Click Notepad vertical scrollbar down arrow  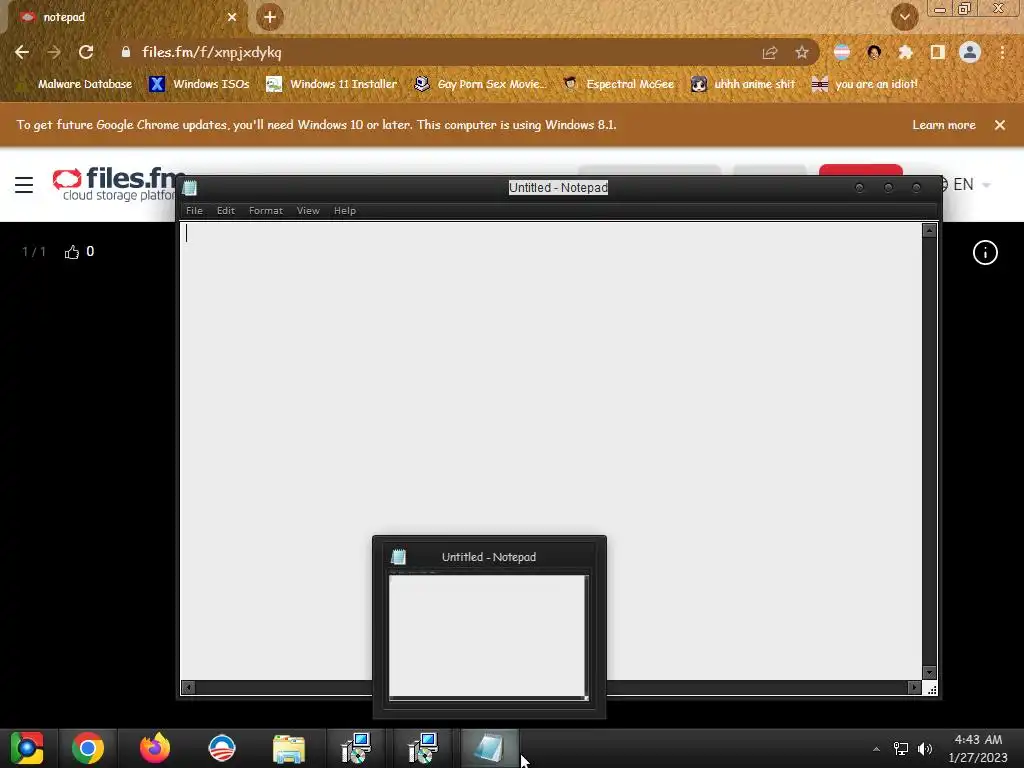click(x=929, y=673)
